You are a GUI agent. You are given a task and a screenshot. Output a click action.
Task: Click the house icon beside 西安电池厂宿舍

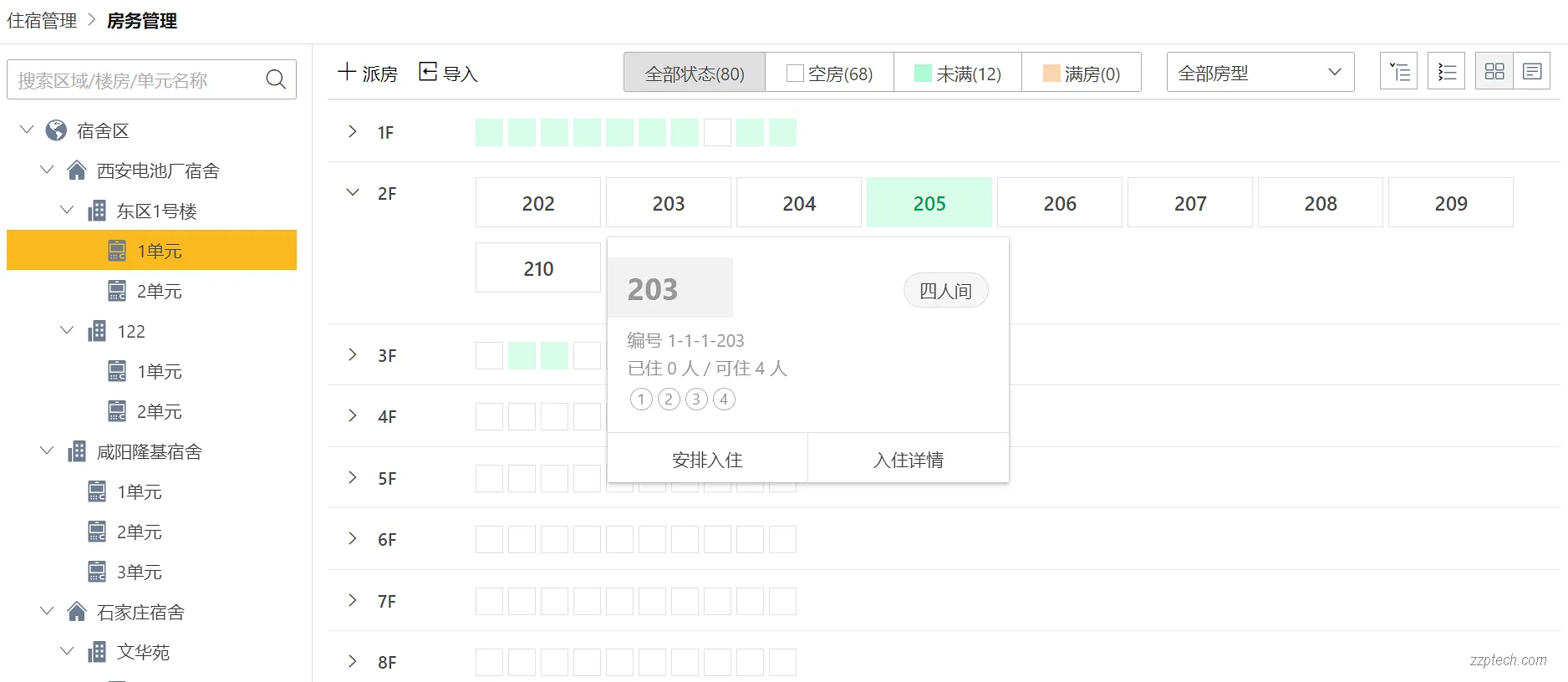pyautogui.click(x=77, y=170)
